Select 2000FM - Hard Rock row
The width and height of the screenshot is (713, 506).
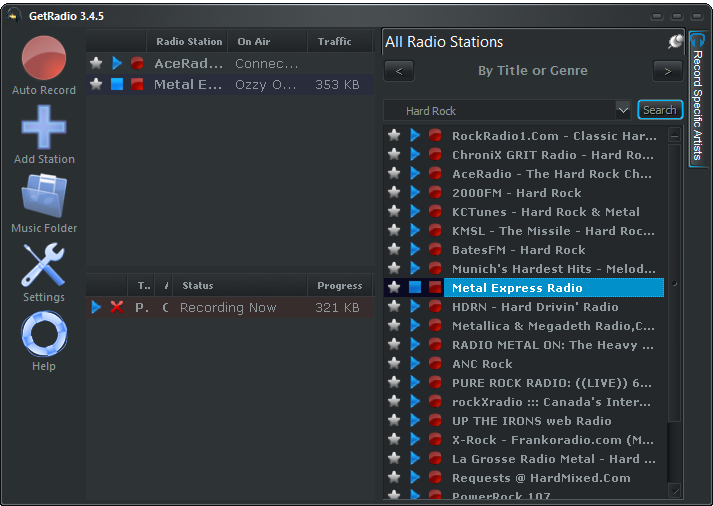524,193
